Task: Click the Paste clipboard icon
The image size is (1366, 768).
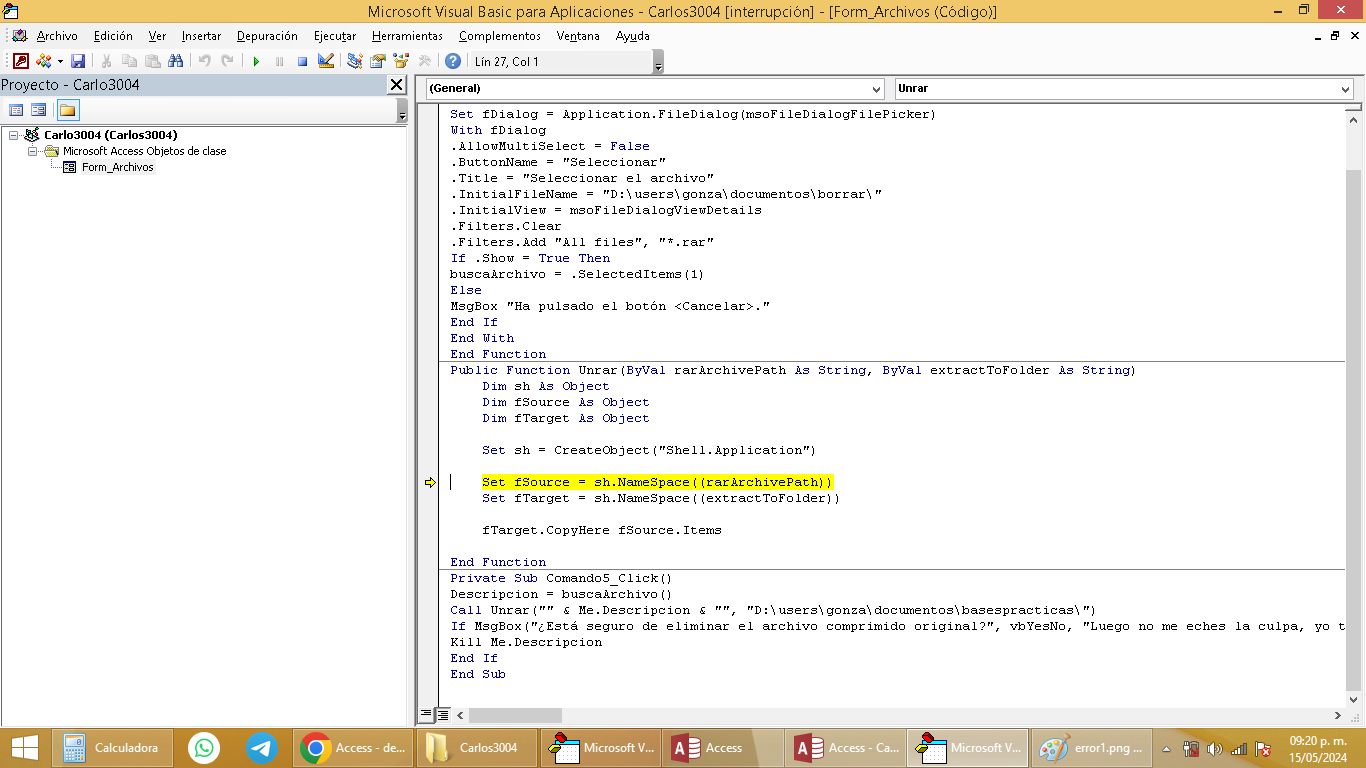Action: (152, 61)
